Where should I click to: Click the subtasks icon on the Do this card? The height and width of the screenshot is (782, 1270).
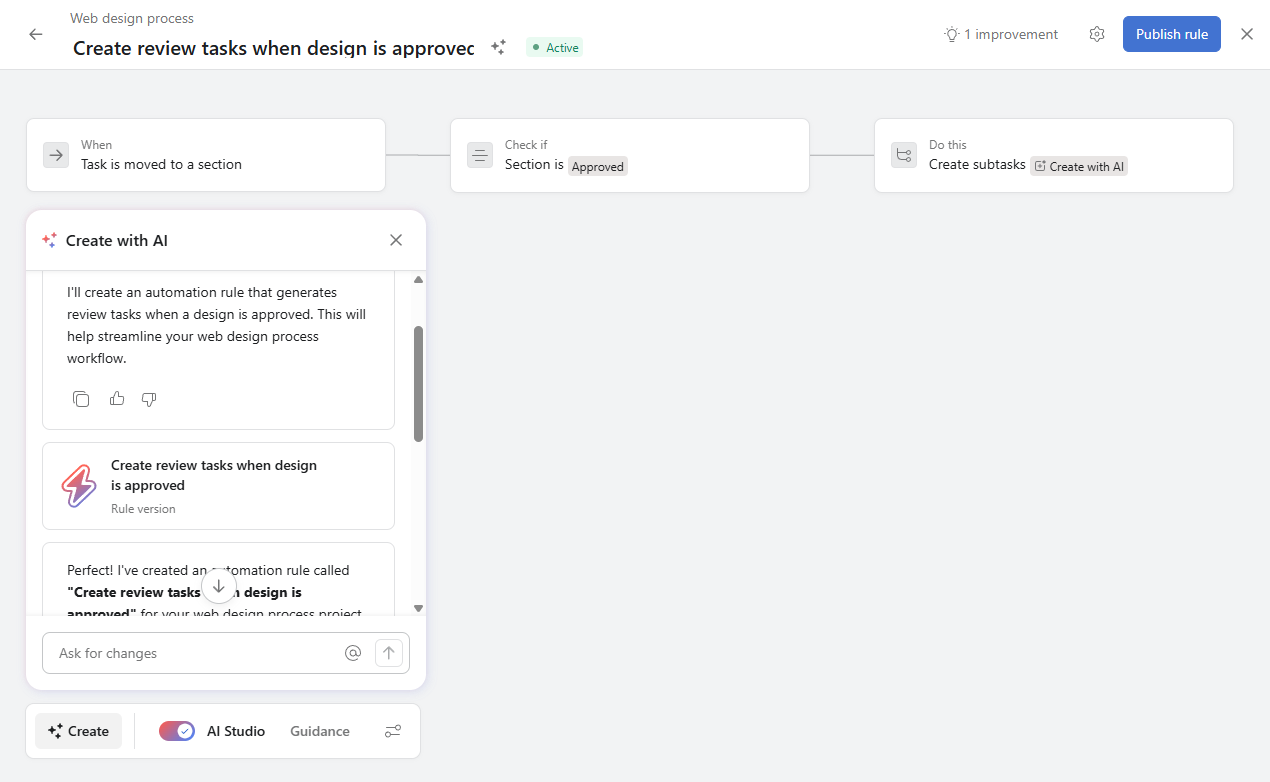pos(904,154)
